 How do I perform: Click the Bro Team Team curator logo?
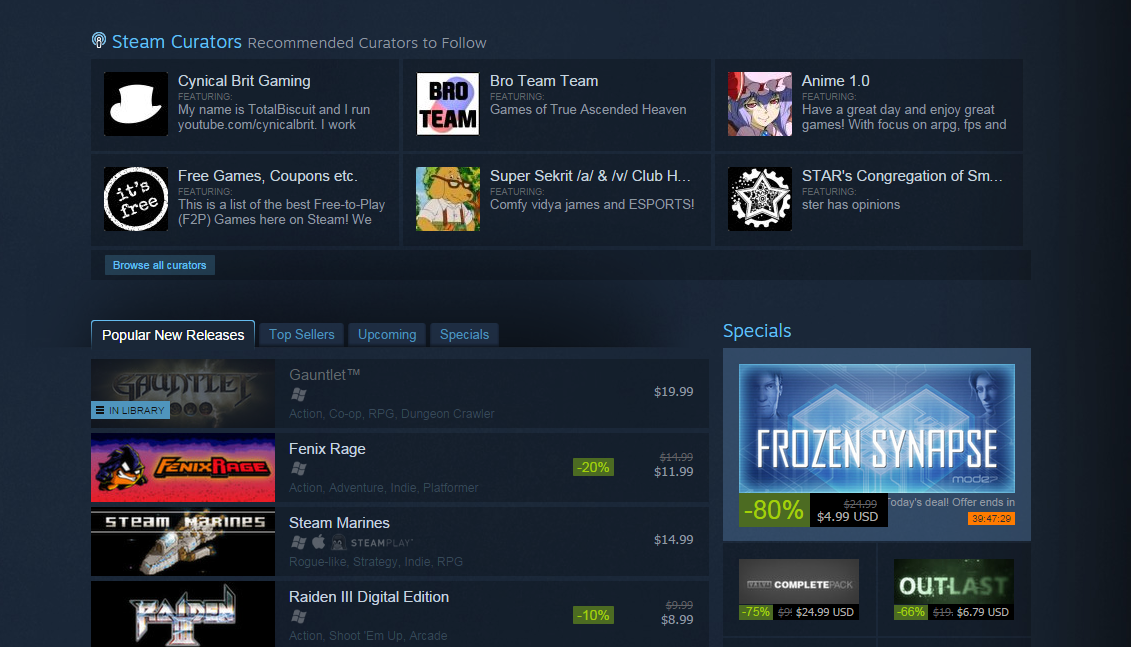click(x=447, y=104)
